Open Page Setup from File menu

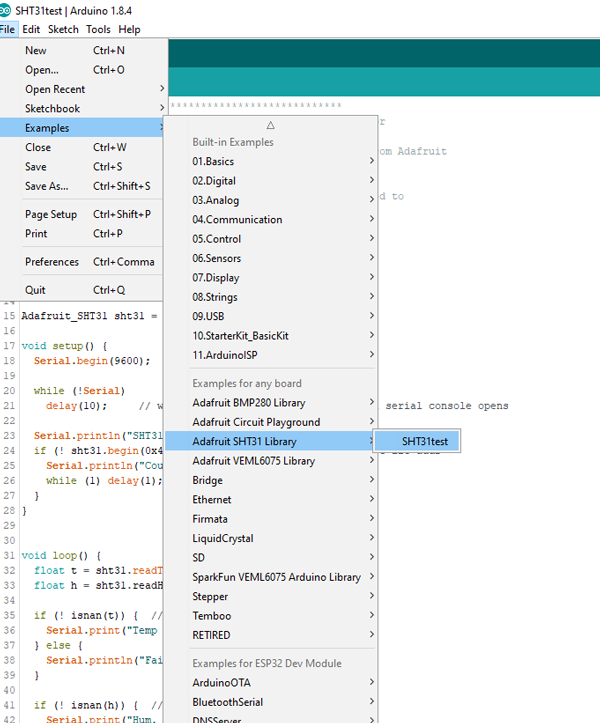[81, 214]
